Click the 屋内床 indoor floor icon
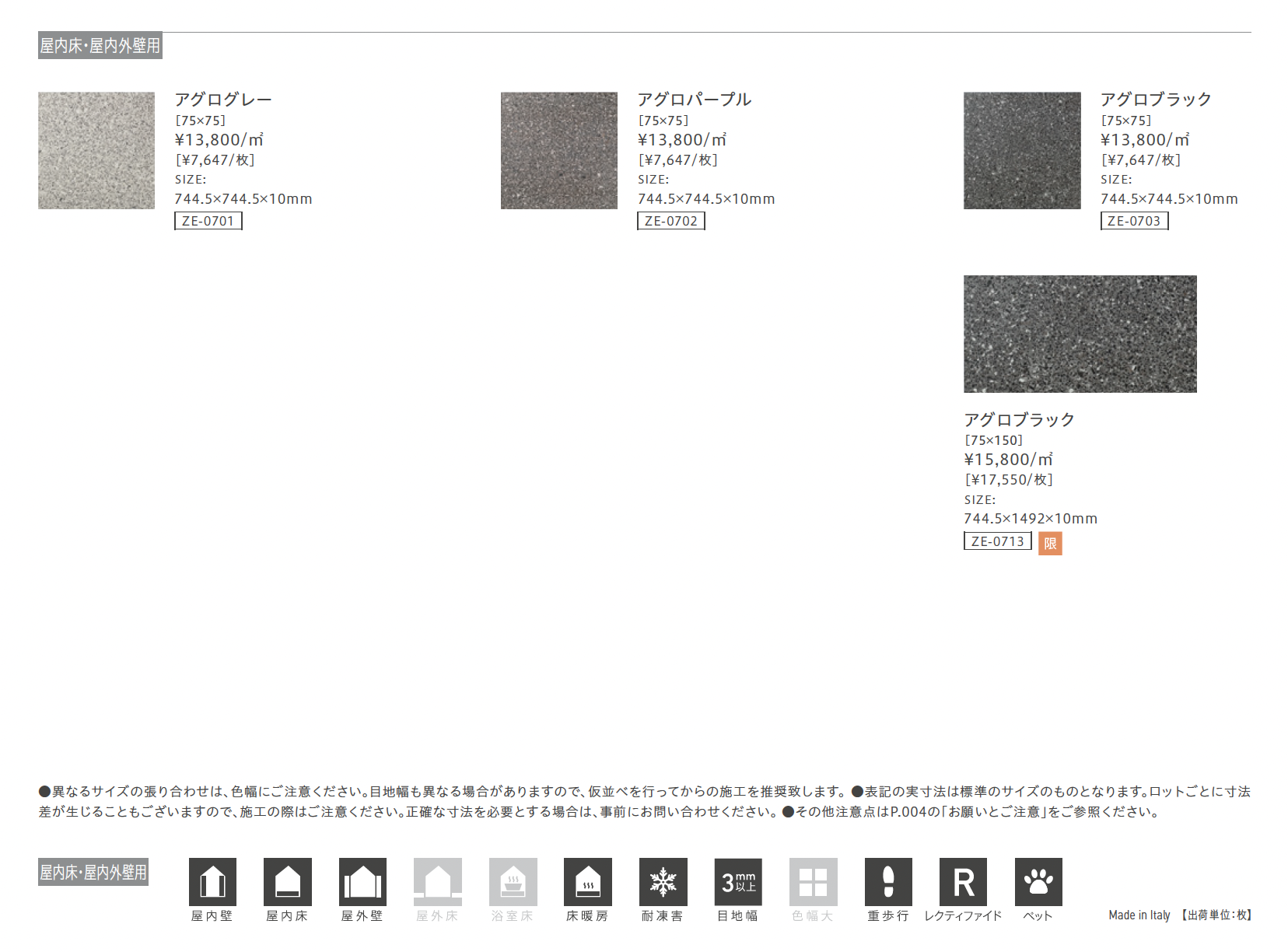 coord(287,882)
